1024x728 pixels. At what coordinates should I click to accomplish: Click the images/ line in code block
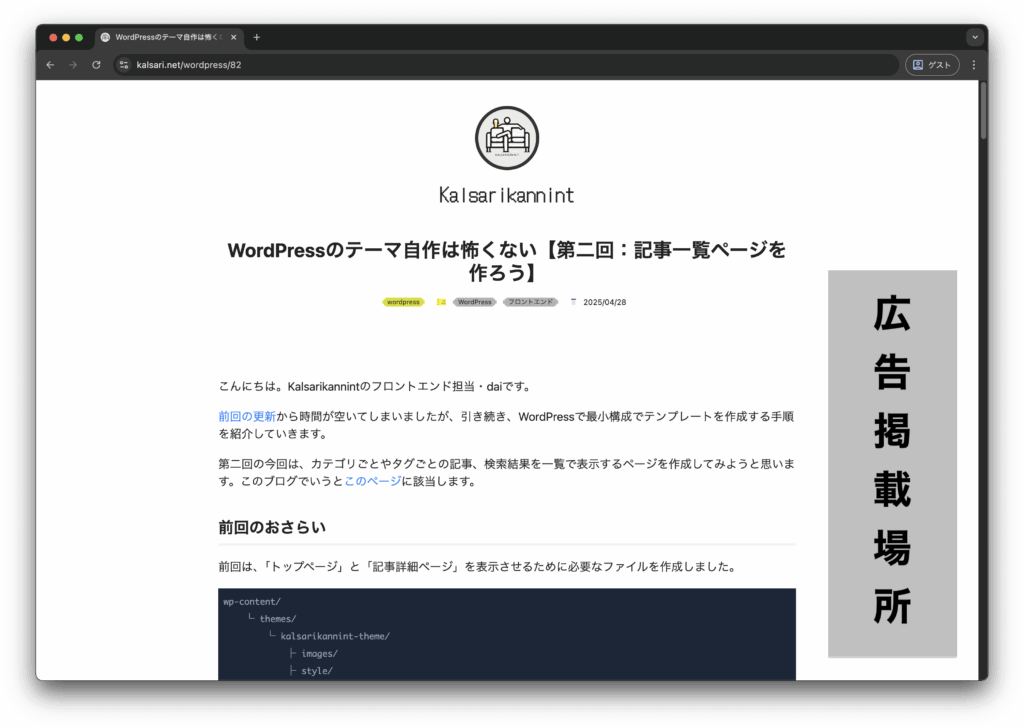click(x=319, y=654)
